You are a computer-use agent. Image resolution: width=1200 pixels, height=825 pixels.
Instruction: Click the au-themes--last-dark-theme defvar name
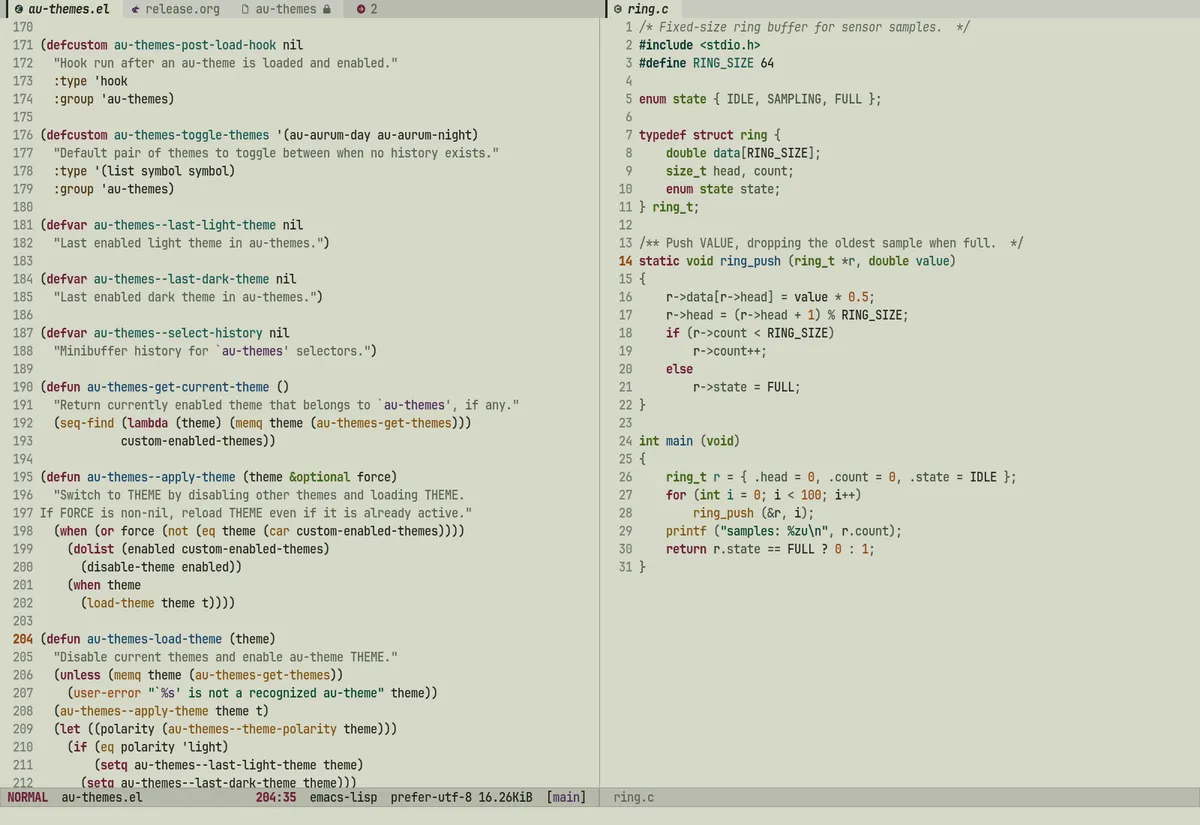click(181, 279)
